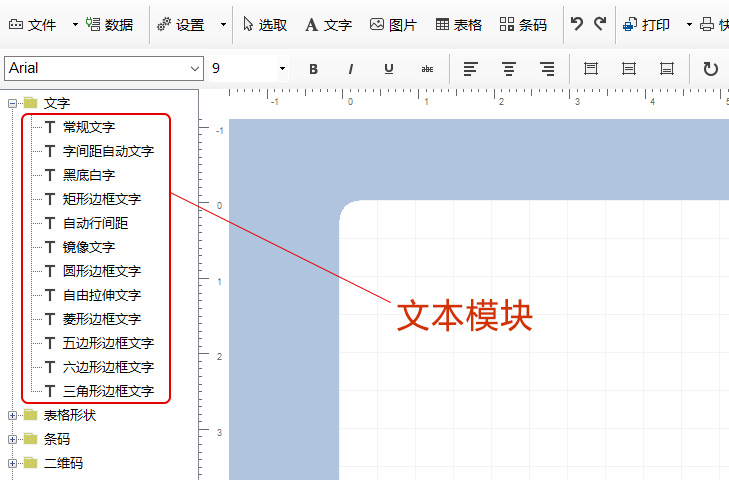
Task: Toggle italic formatting
Action: click(351, 69)
